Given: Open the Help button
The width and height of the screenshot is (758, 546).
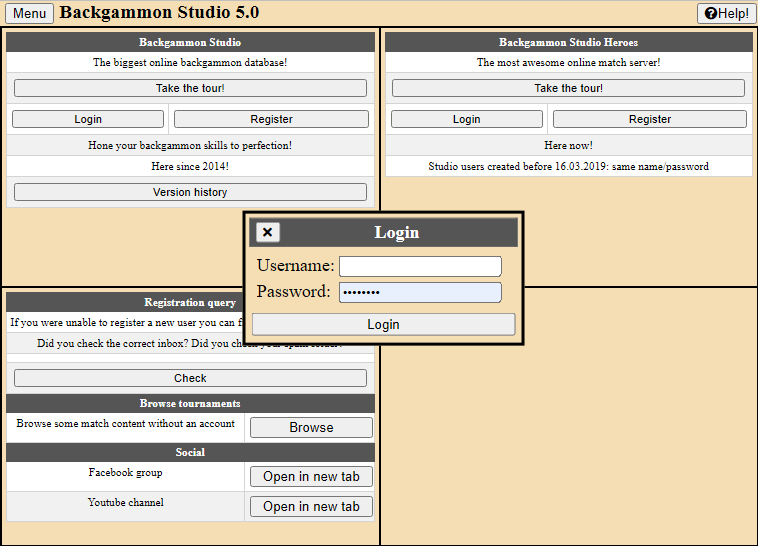Looking at the screenshot, I should (x=726, y=14).
